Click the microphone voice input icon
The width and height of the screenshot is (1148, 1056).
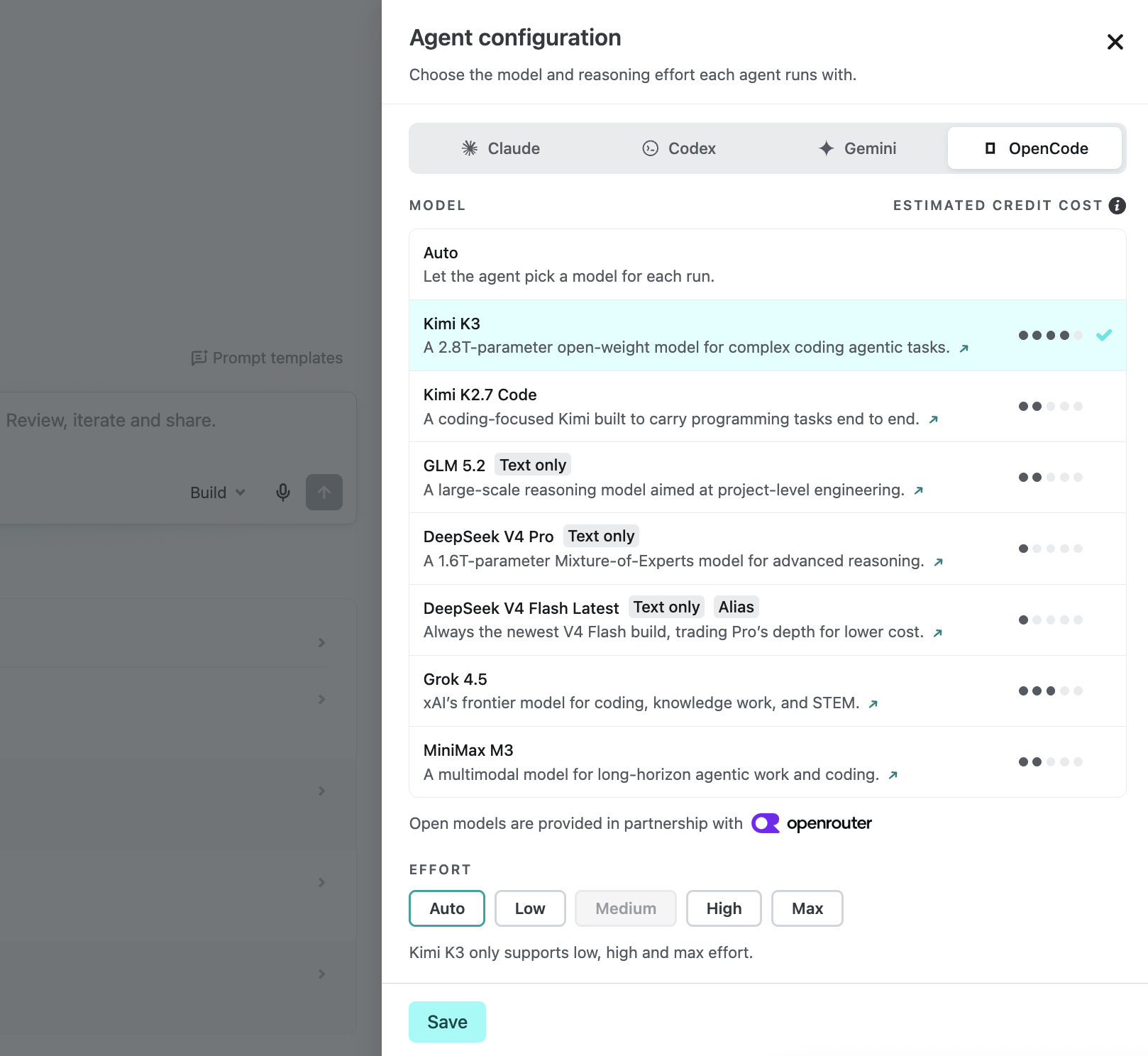[x=282, y=493]
